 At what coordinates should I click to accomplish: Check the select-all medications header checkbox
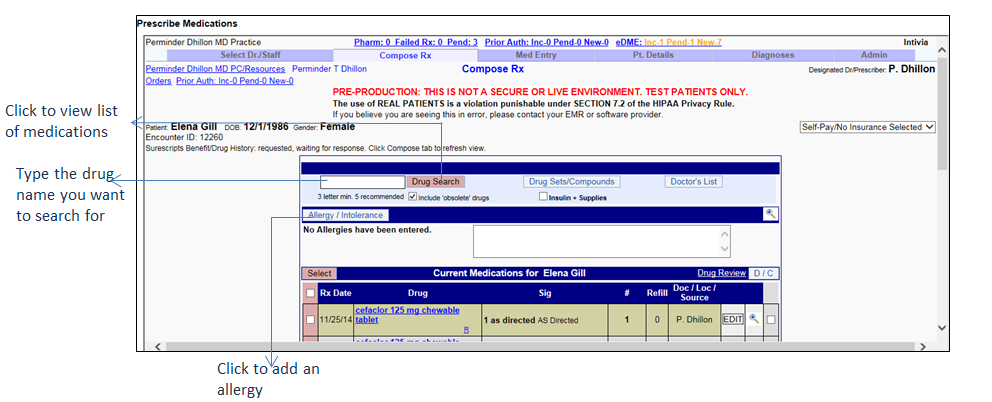point(309,293)
